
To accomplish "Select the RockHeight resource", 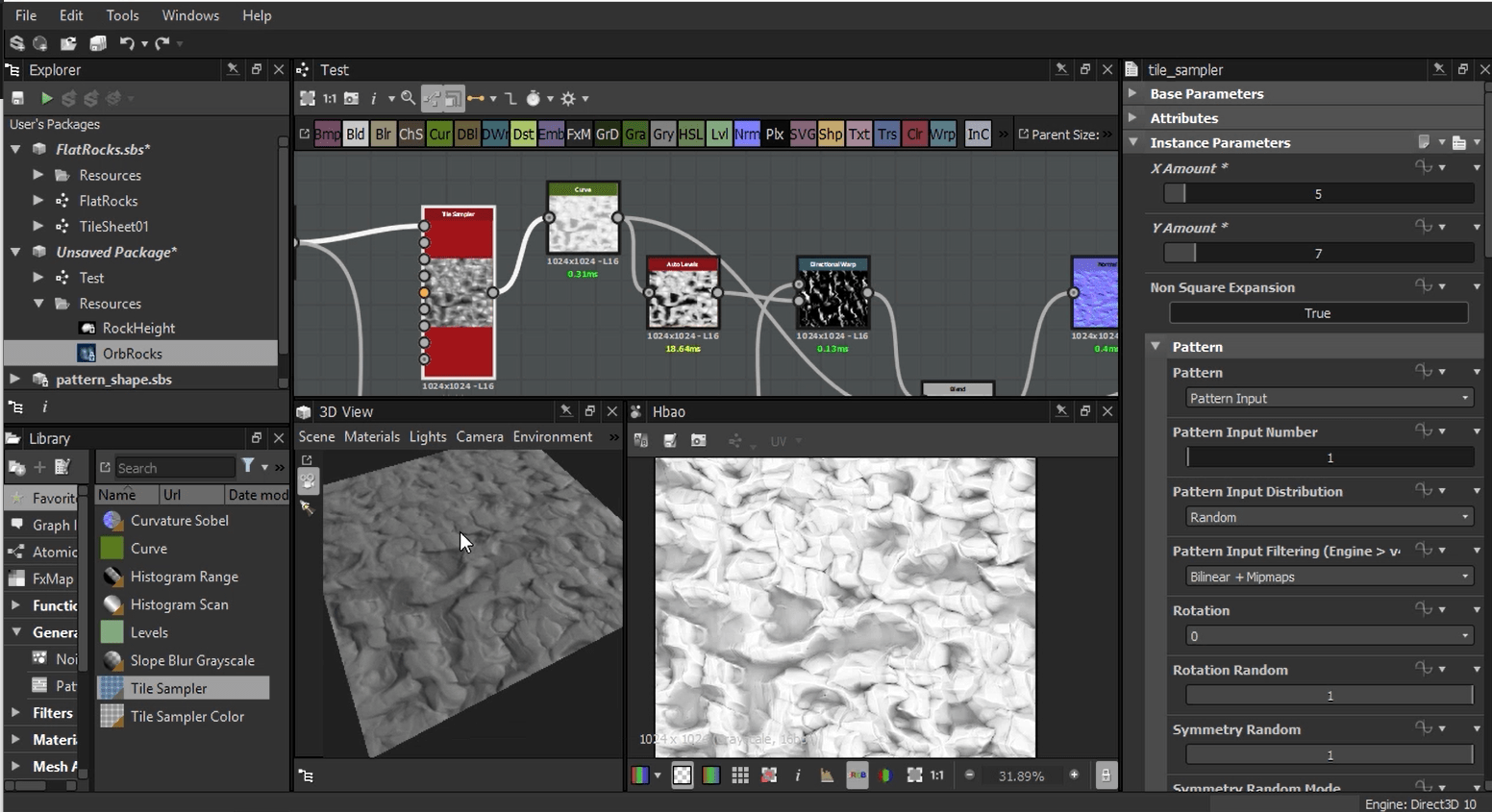I will point(138,328).
